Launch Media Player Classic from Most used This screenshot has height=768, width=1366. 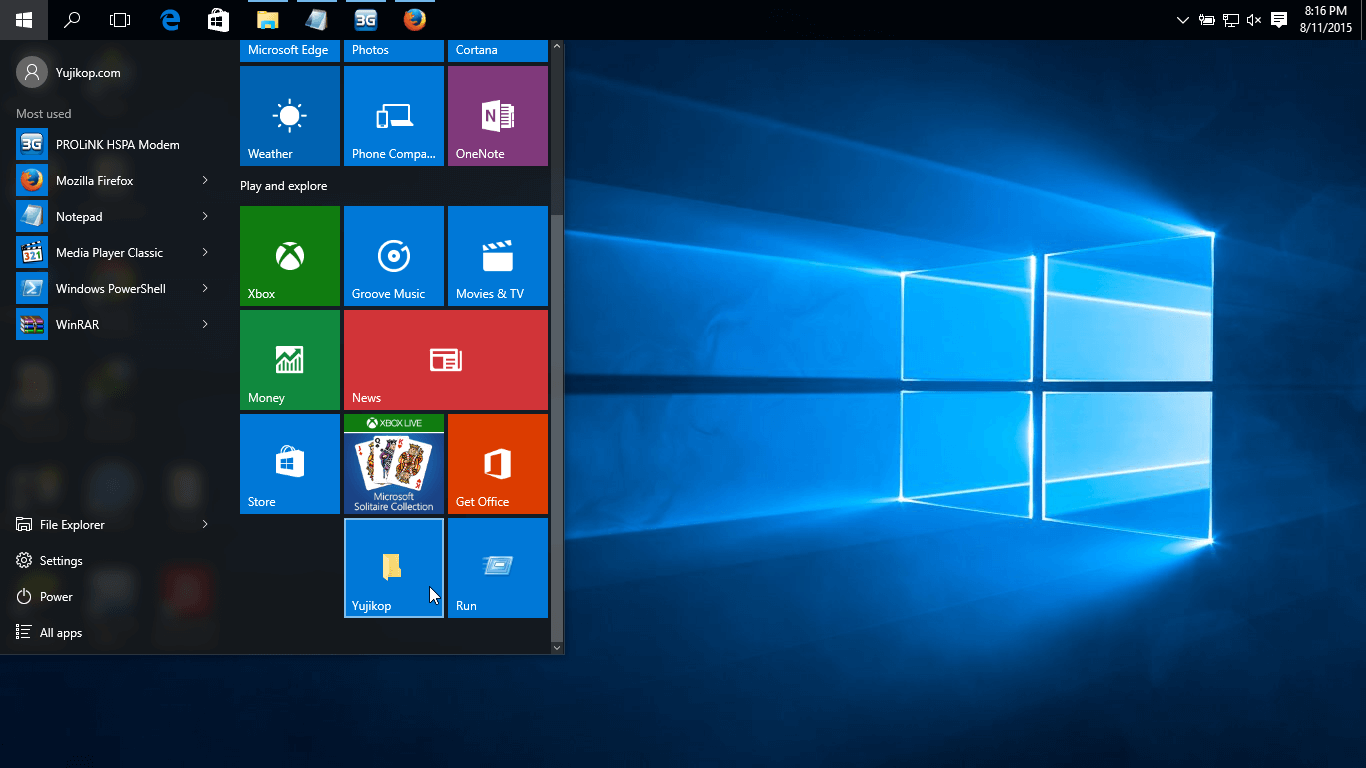pyautogui.click(x=115, y=253)
